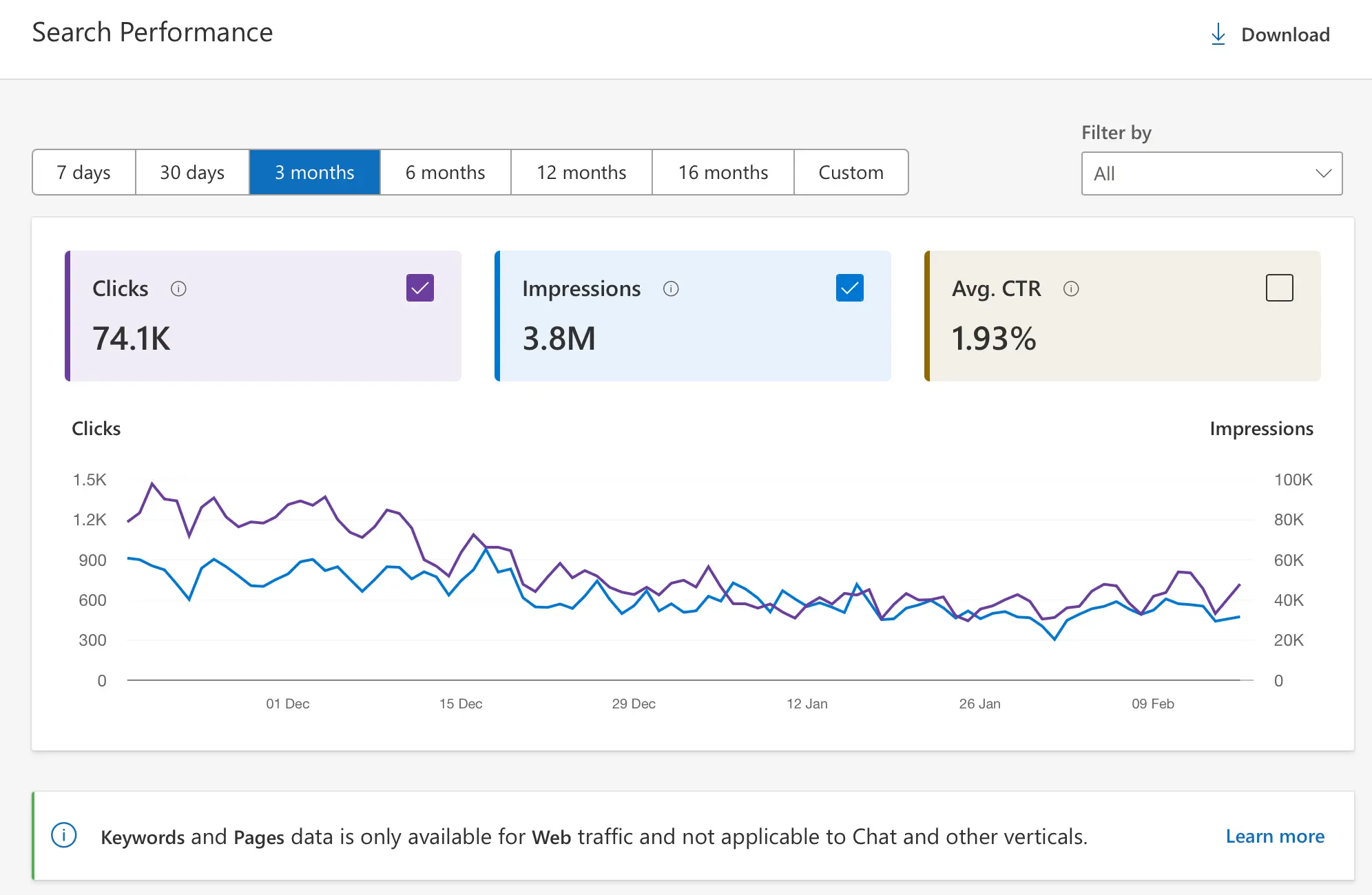Open the Learn more link
The width and height of the screenshot is (1372, 895).
tap(1275, 836)
